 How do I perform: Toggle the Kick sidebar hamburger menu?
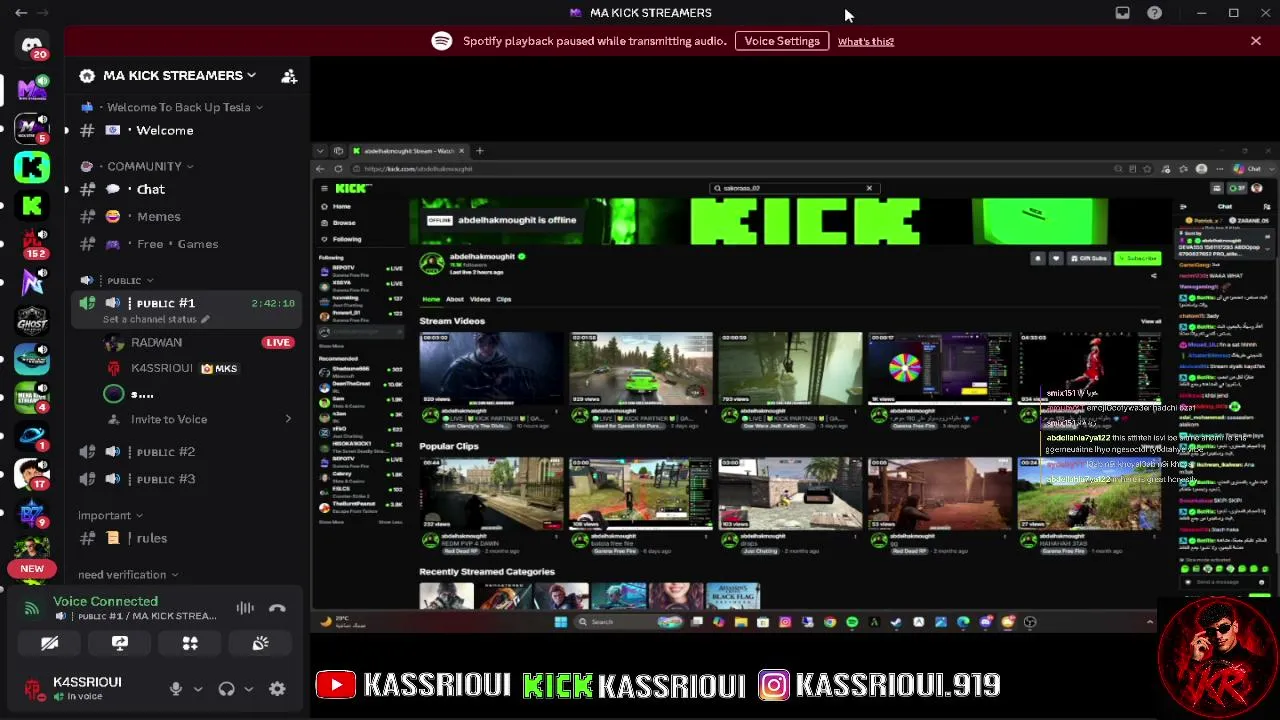tap(323, 188)
